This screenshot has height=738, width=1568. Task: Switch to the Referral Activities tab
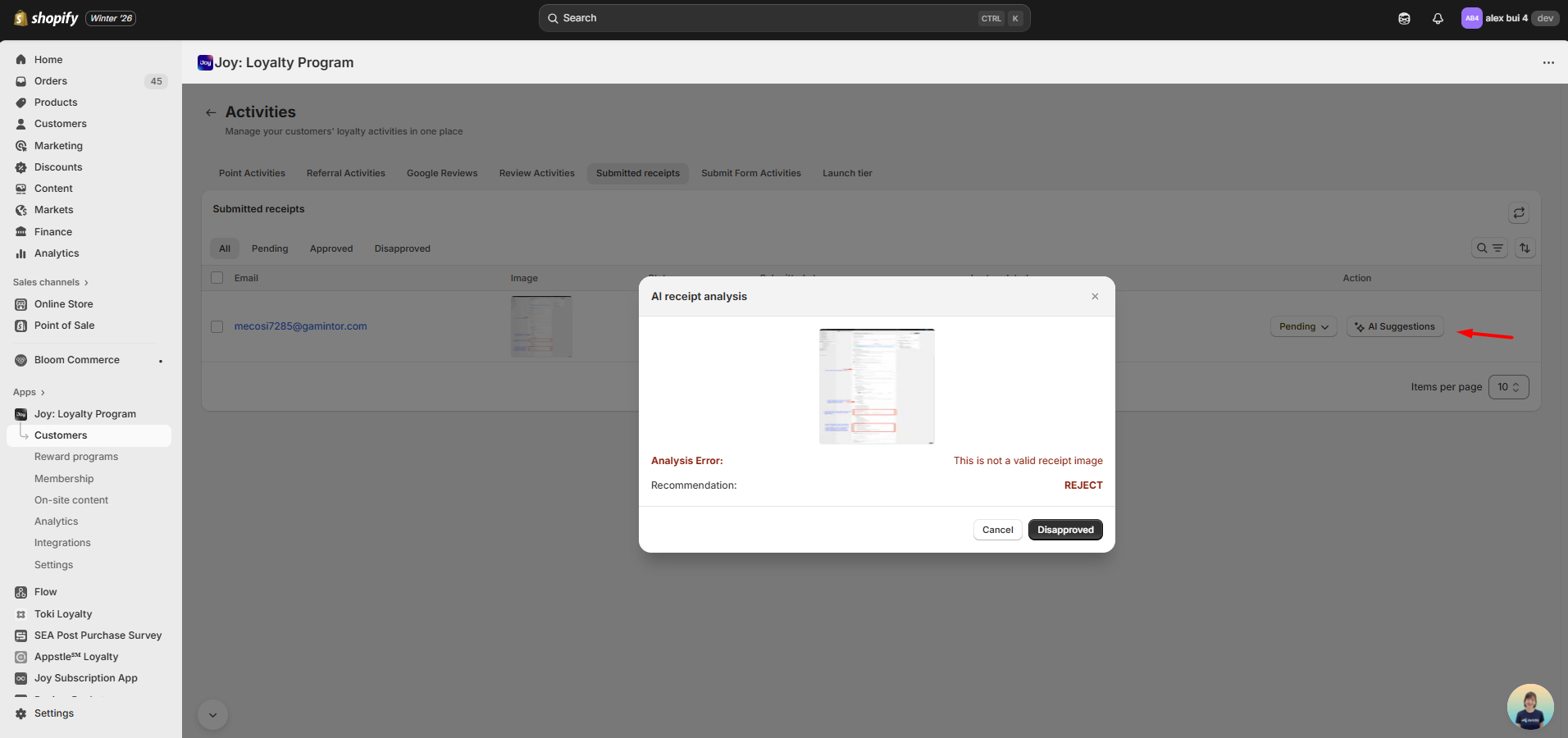tap(345, 173)
